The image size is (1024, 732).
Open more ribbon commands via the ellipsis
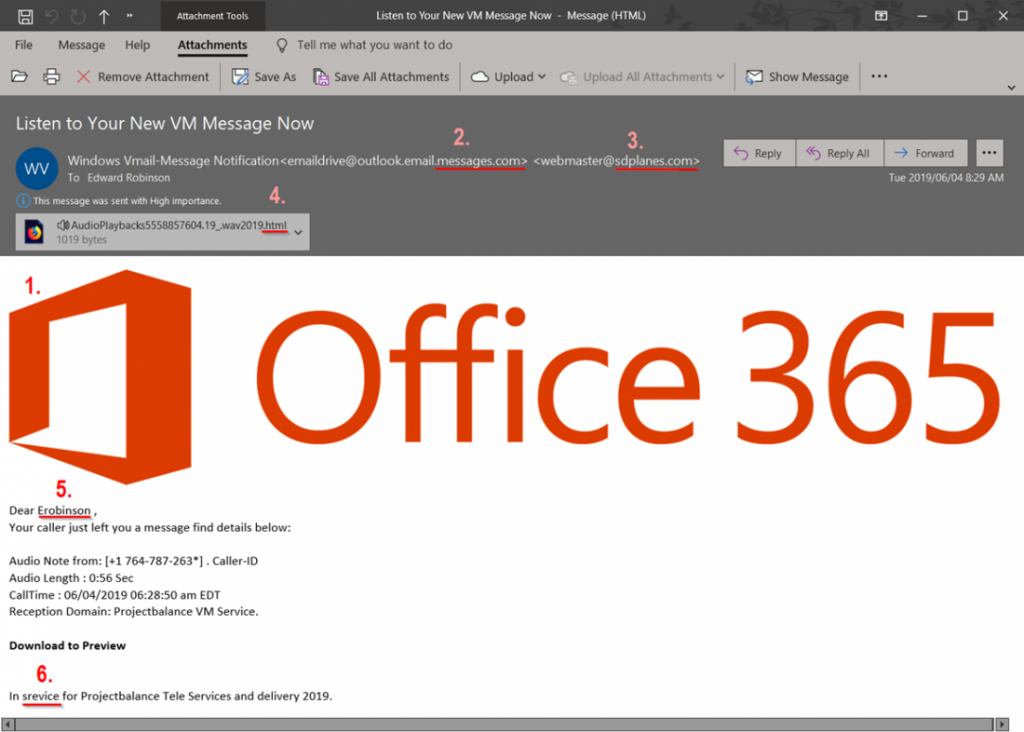[879, 76]
